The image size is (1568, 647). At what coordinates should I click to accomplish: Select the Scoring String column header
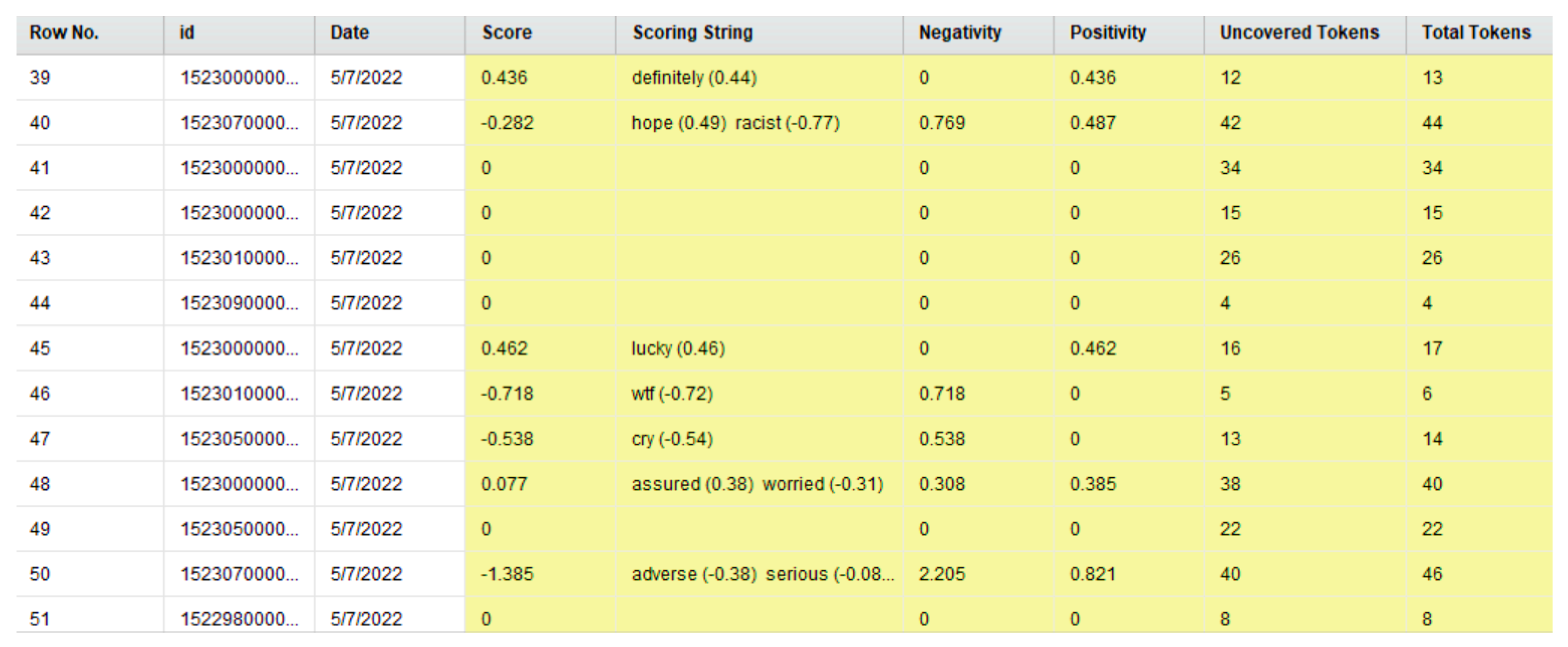point(693,32)
